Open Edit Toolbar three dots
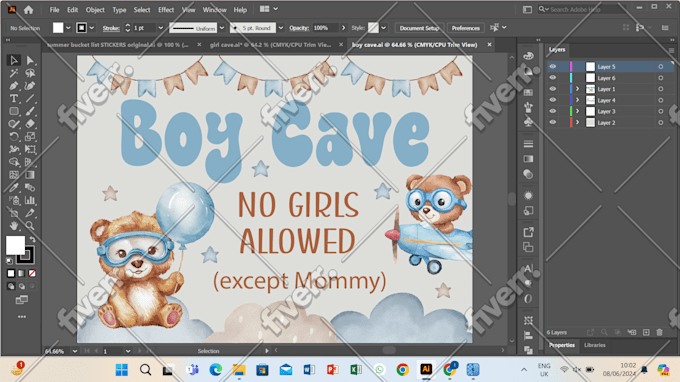This screenshot has height=382, width=680. [22, 317]
